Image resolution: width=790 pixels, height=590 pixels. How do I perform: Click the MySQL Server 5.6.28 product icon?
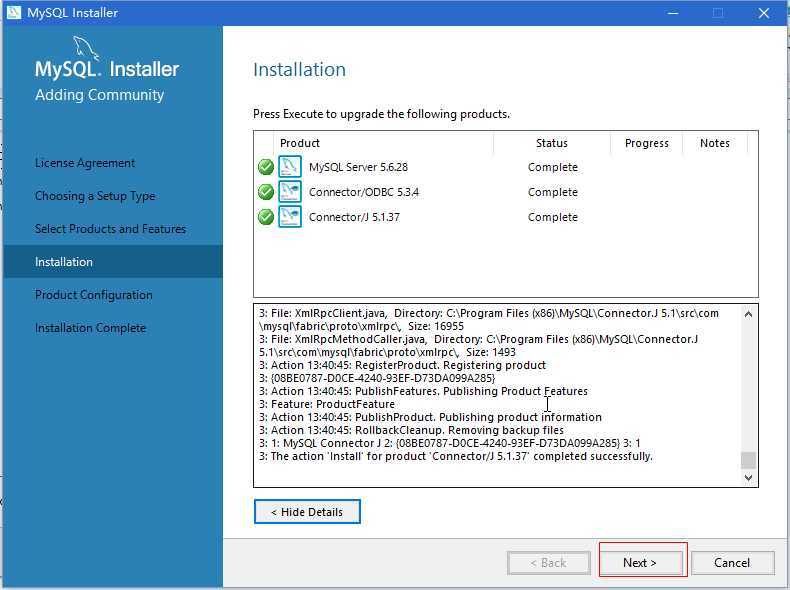290,167
